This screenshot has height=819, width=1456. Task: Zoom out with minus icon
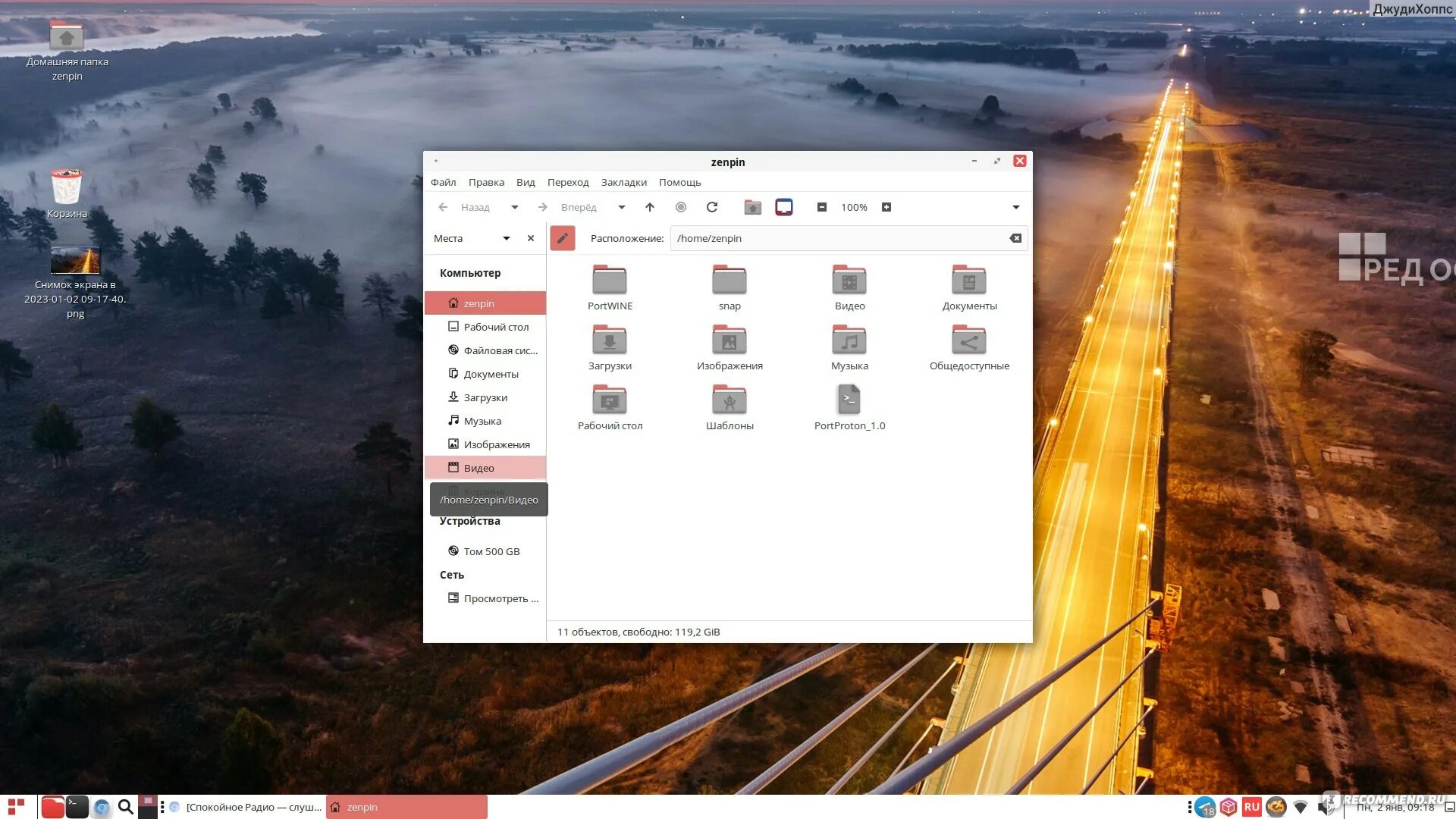pos(821,207)
